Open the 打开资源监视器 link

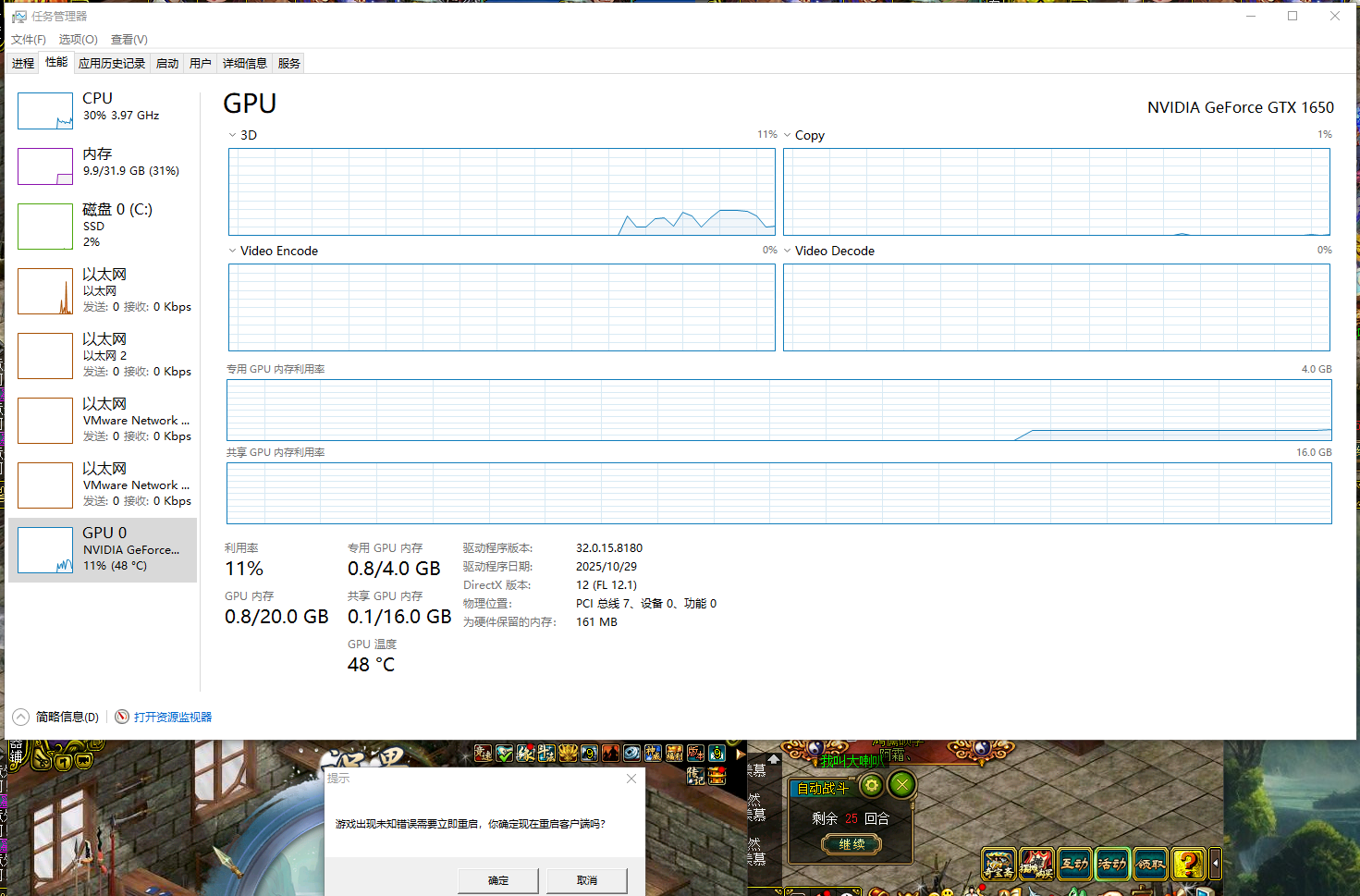(x=173, y=717)
